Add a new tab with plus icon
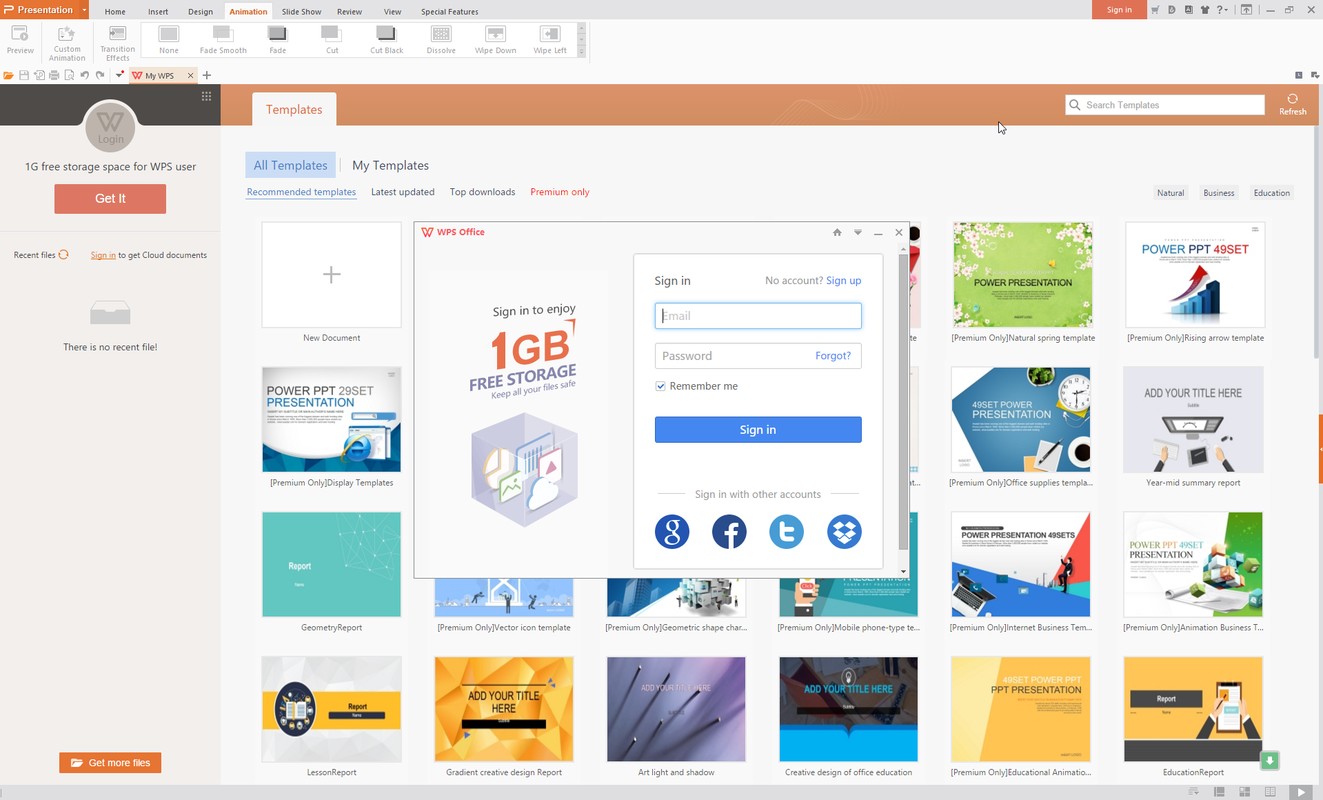This screenshot has width=1323, height=800. [207, 75]
